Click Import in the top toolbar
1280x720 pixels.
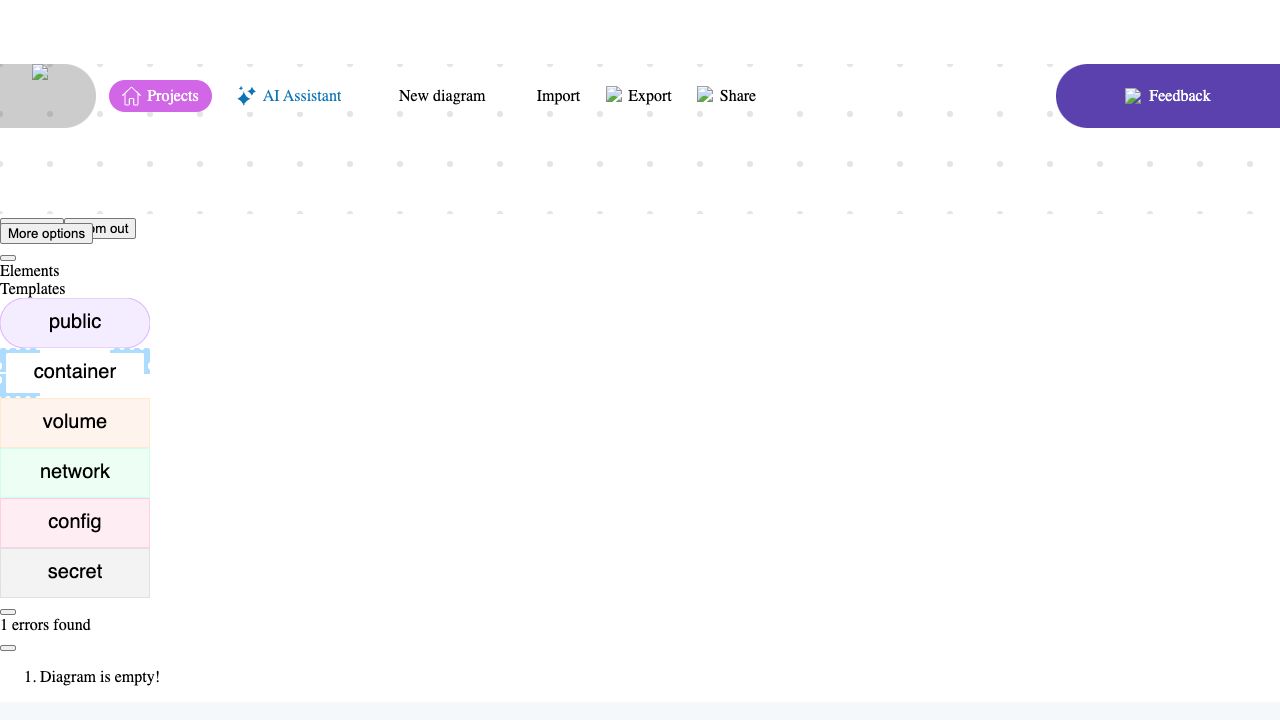coord(558,96)
